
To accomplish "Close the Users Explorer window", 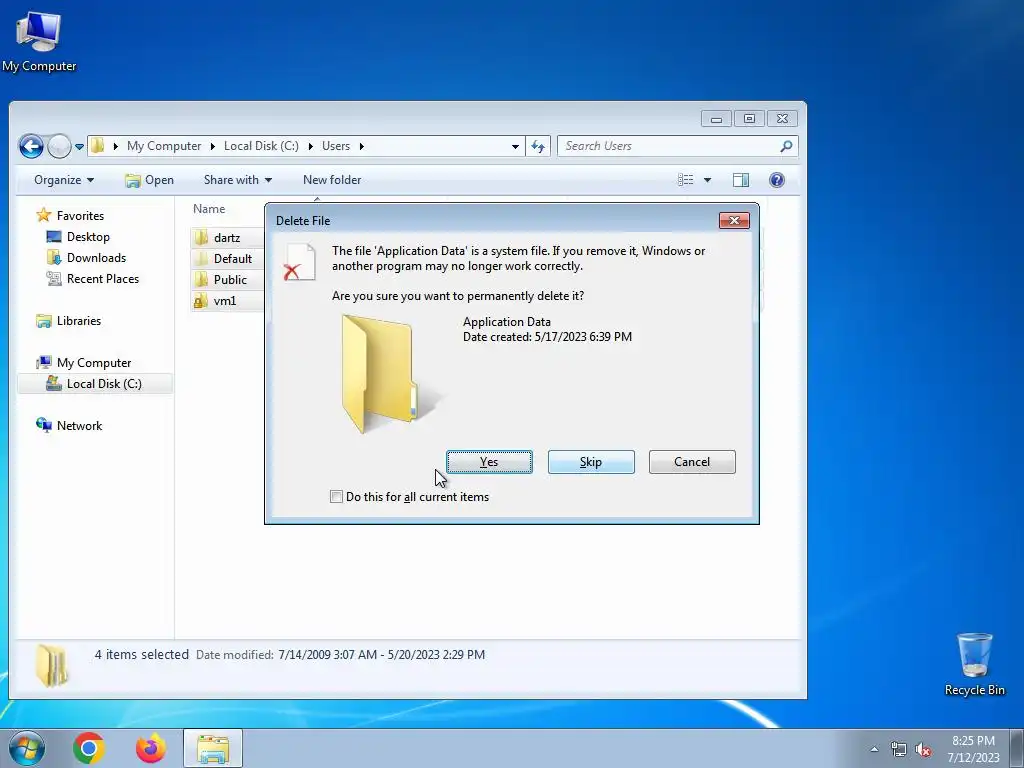I will [x=782, y=119].
